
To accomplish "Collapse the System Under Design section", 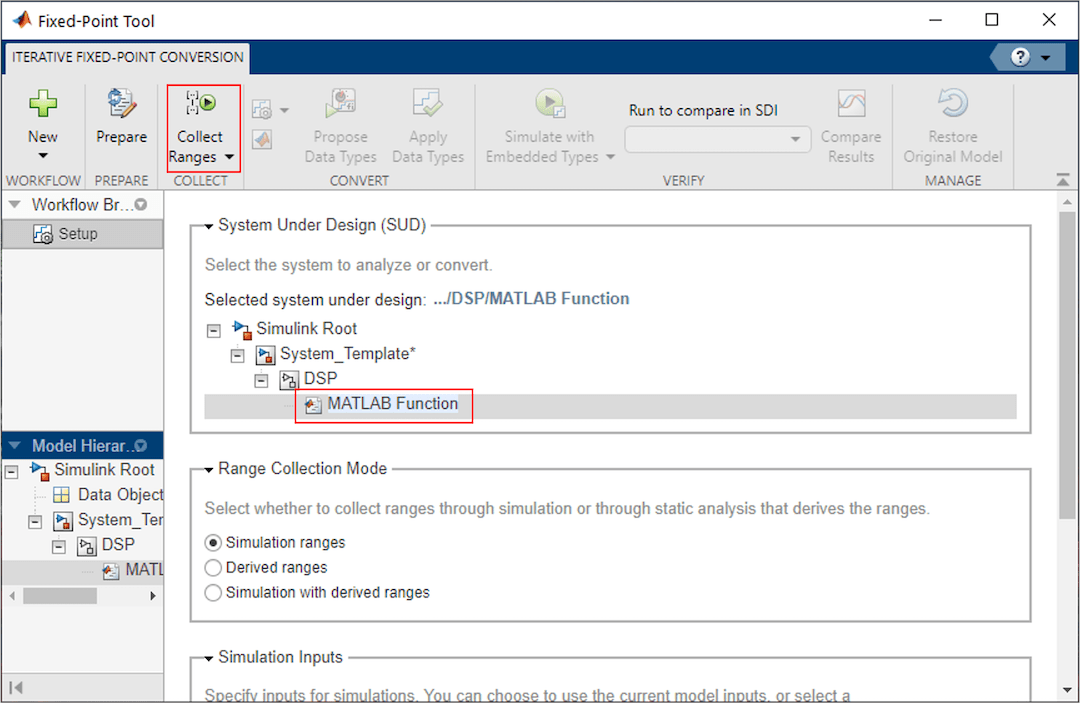I will click(208, 226).
